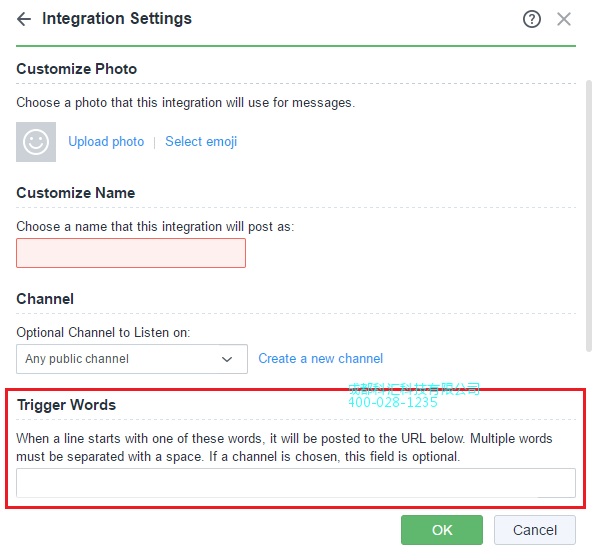Viewport: 600px width, 557px height.
Task: Click the Customize Name section heading
Action: [76, 193]
